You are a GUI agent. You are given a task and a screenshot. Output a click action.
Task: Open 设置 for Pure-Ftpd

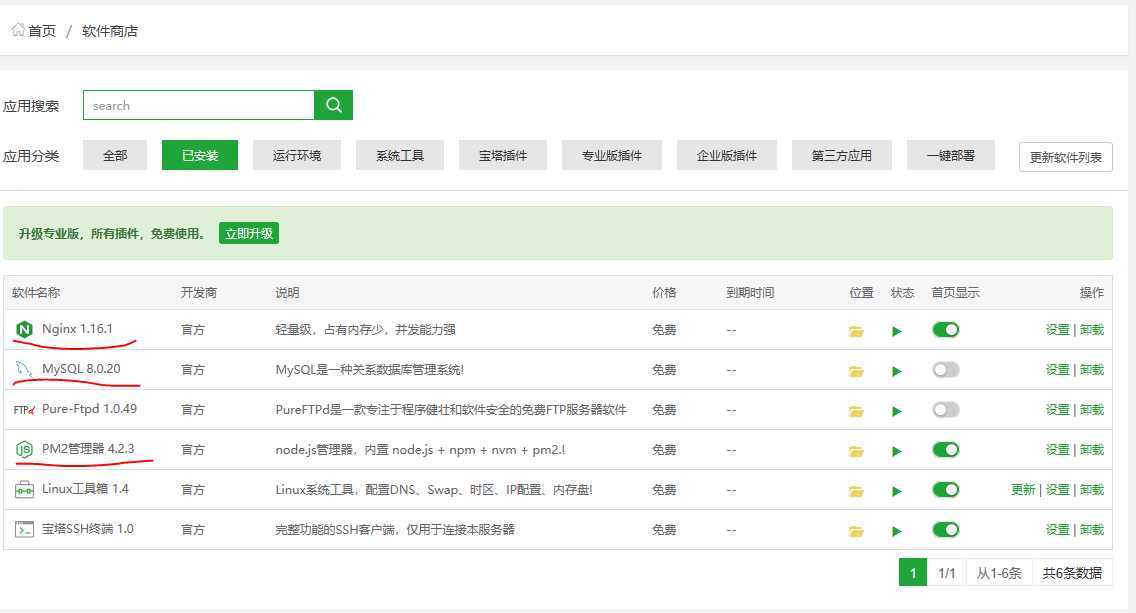coord(1057,409)
